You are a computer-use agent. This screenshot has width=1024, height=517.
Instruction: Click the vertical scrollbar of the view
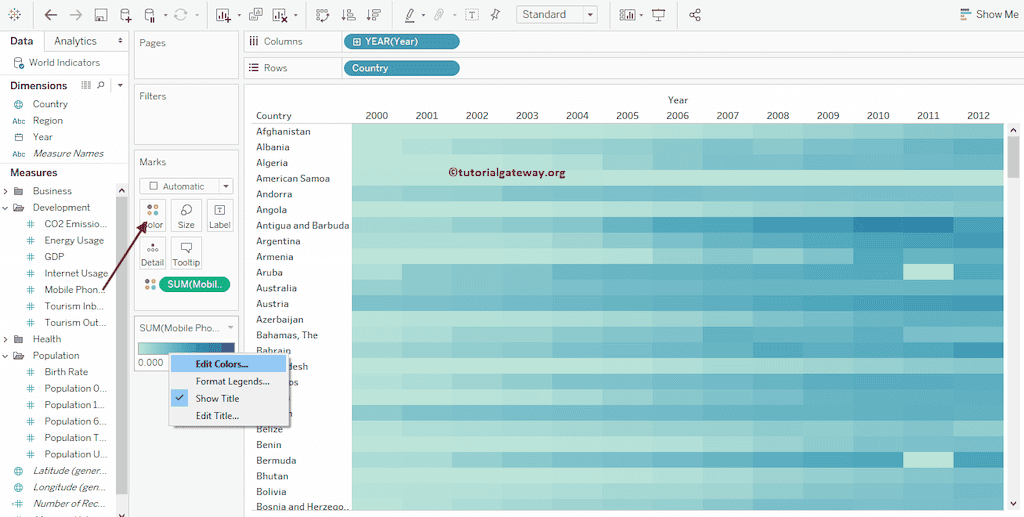[x=1013, y=158]
